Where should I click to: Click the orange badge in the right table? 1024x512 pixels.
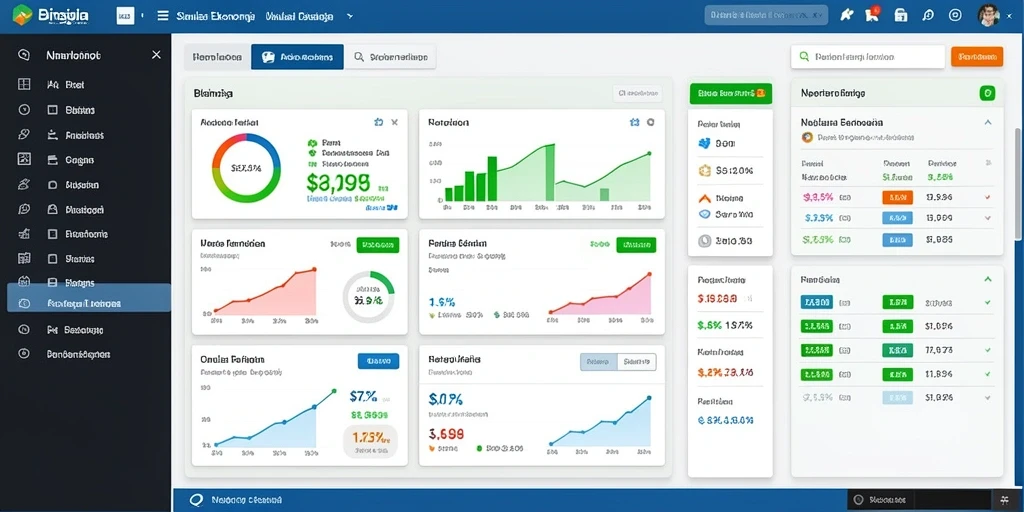coord(897,197)
